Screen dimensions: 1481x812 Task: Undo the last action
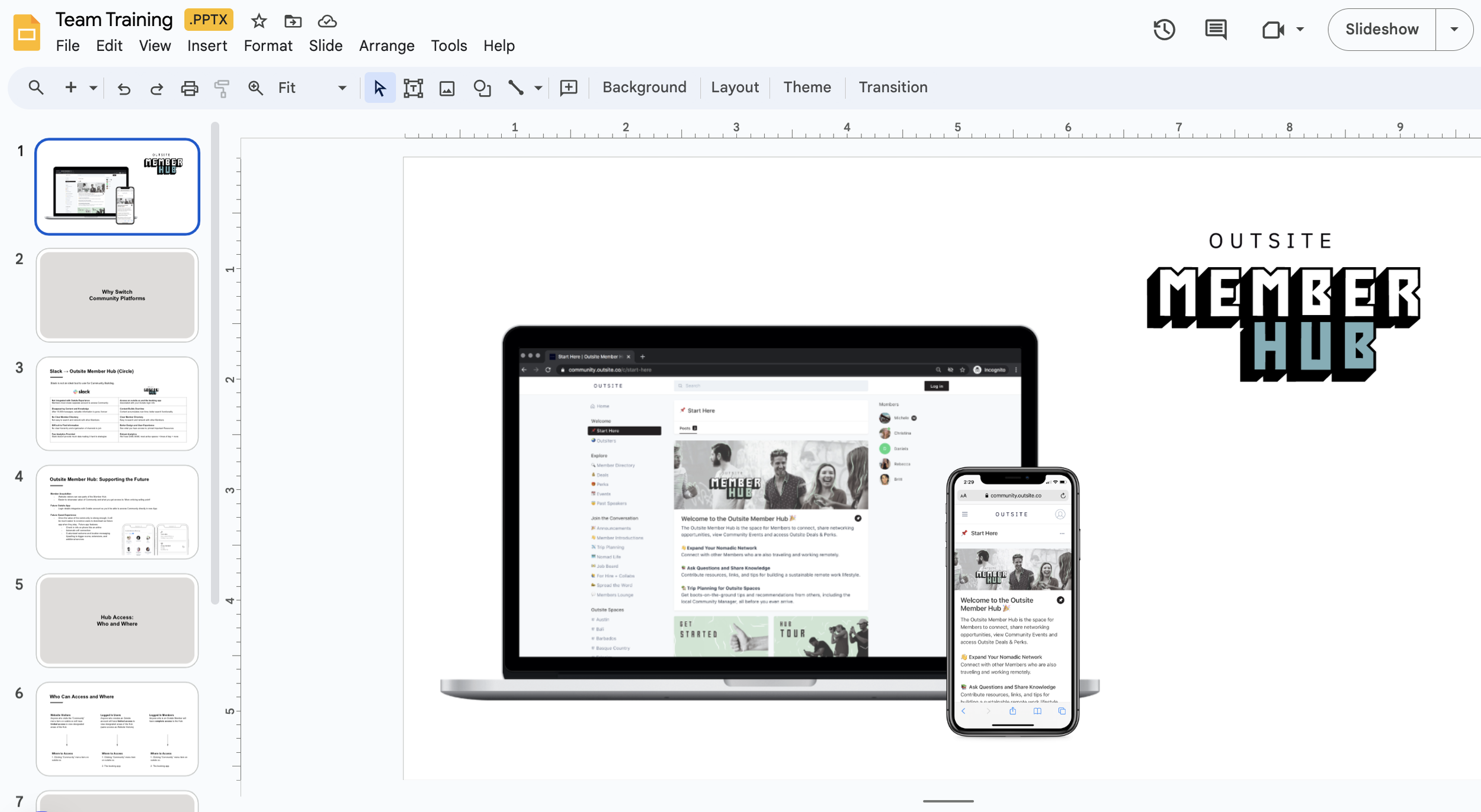tap(124, 88)
